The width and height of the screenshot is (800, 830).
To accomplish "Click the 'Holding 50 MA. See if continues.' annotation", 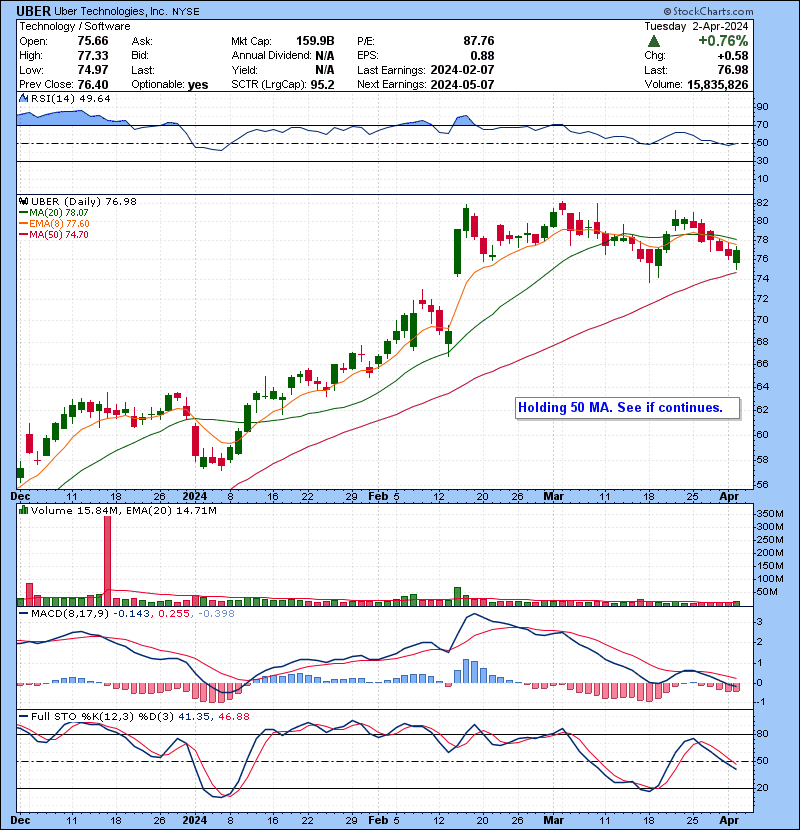I will coord(627,408).
